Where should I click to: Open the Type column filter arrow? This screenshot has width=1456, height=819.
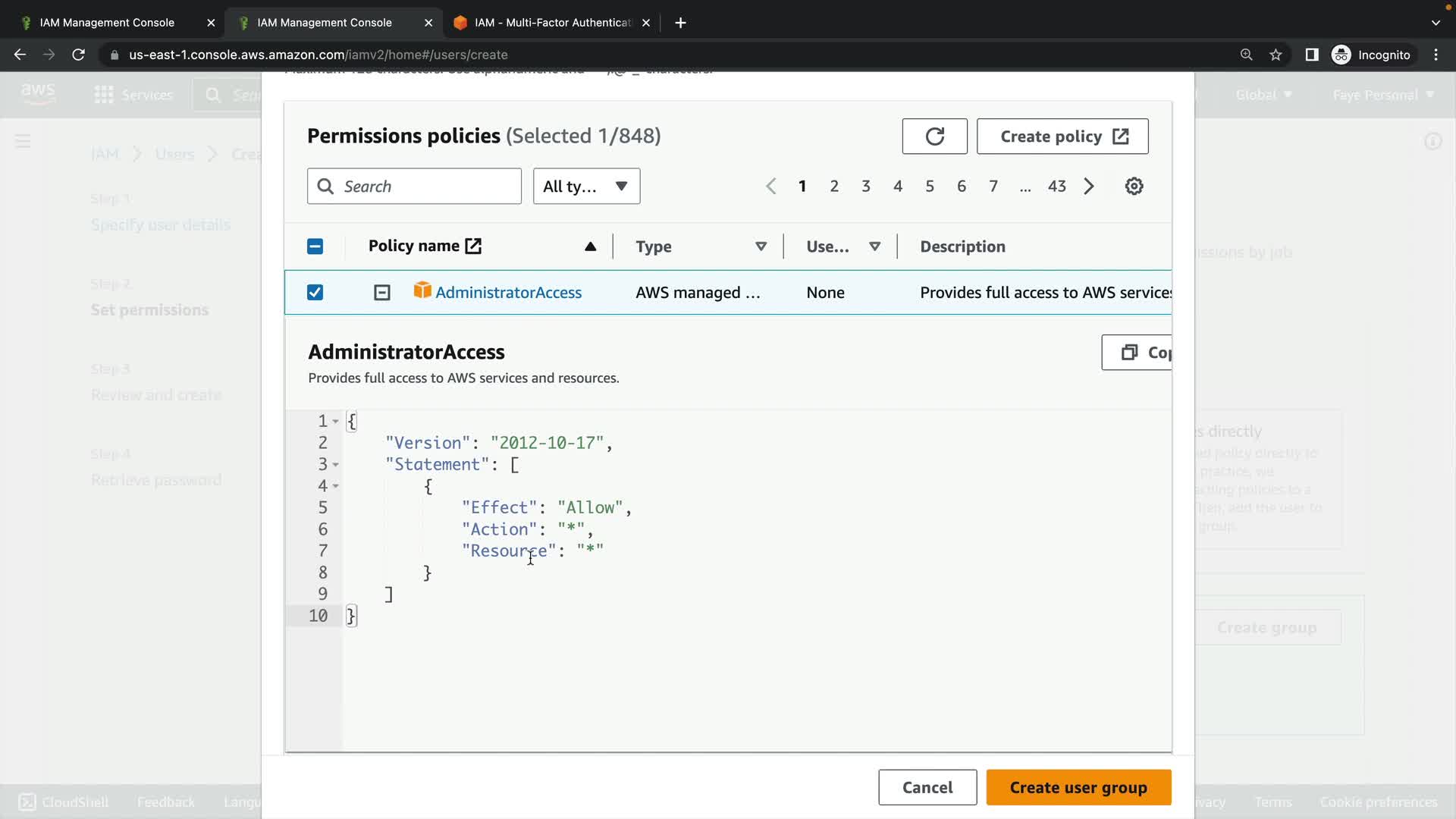click(x=761, y=246)
